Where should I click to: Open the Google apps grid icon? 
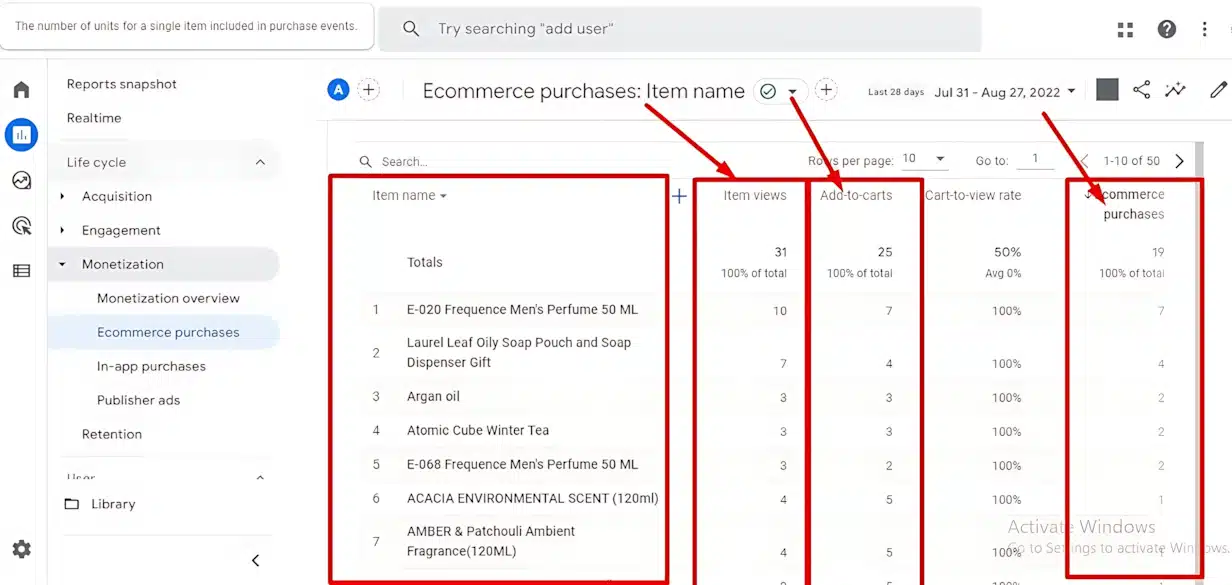coord(1126,29)
